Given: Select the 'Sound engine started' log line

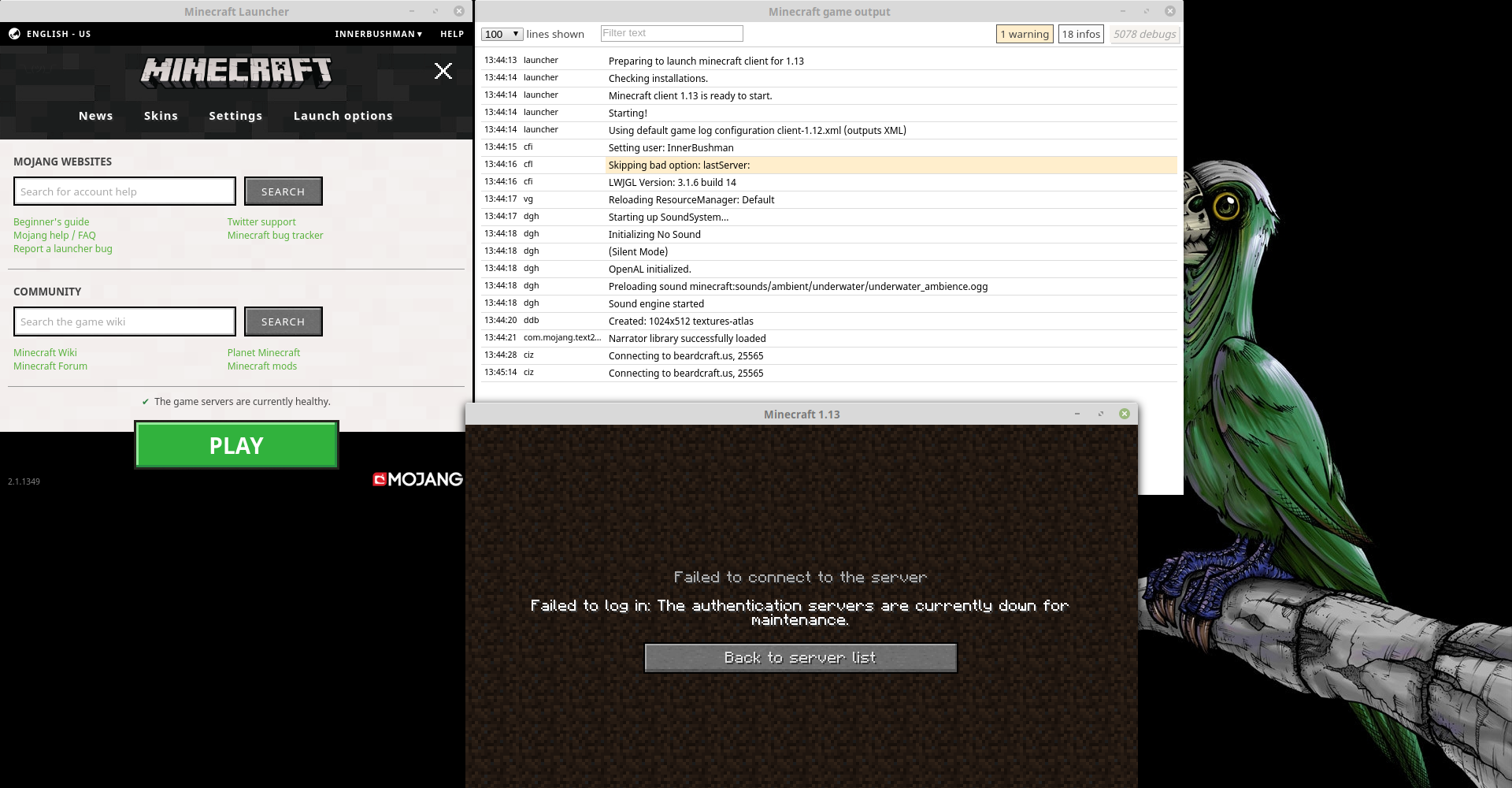Looking at the screenshot, I should coord(829,303).
